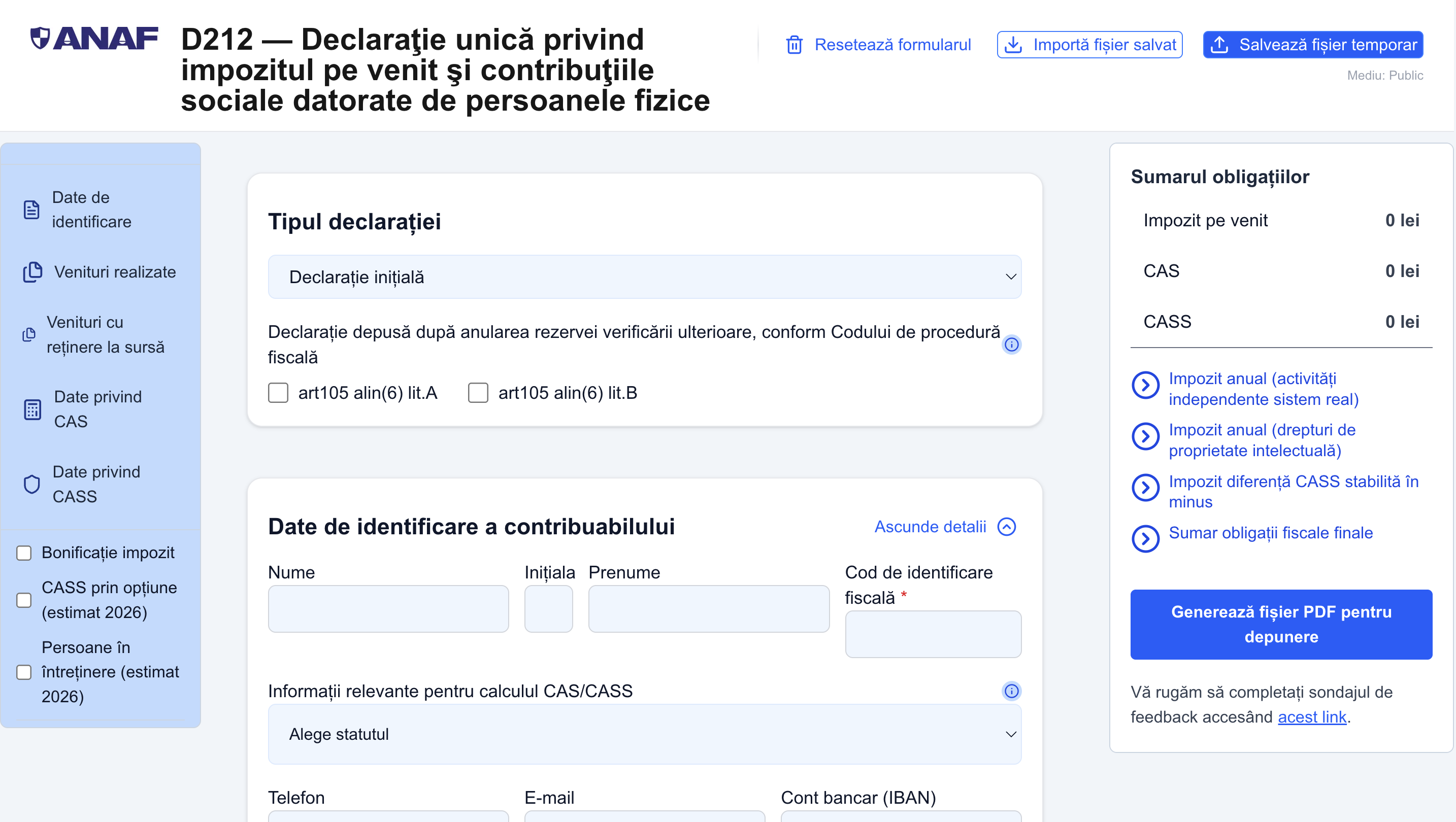Check CASS prin opțiune (estimat 2026)
The width and height of the screenshot is (1456, 822).
click(x=24, y=600)
